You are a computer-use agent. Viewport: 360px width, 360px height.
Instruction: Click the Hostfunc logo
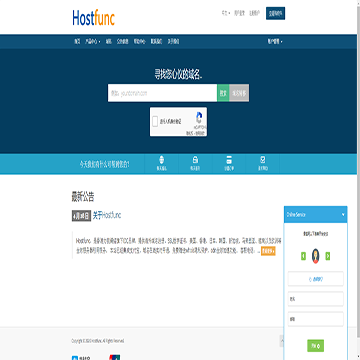94,18
